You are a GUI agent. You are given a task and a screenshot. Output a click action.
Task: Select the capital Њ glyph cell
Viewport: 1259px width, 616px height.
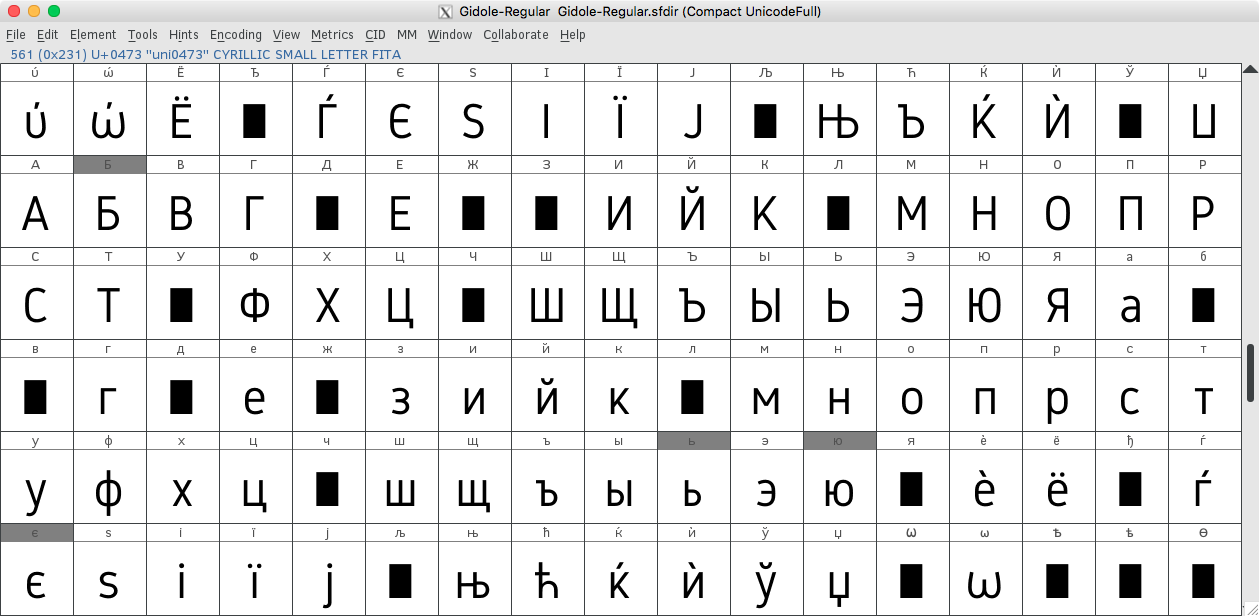coord(839,119)
